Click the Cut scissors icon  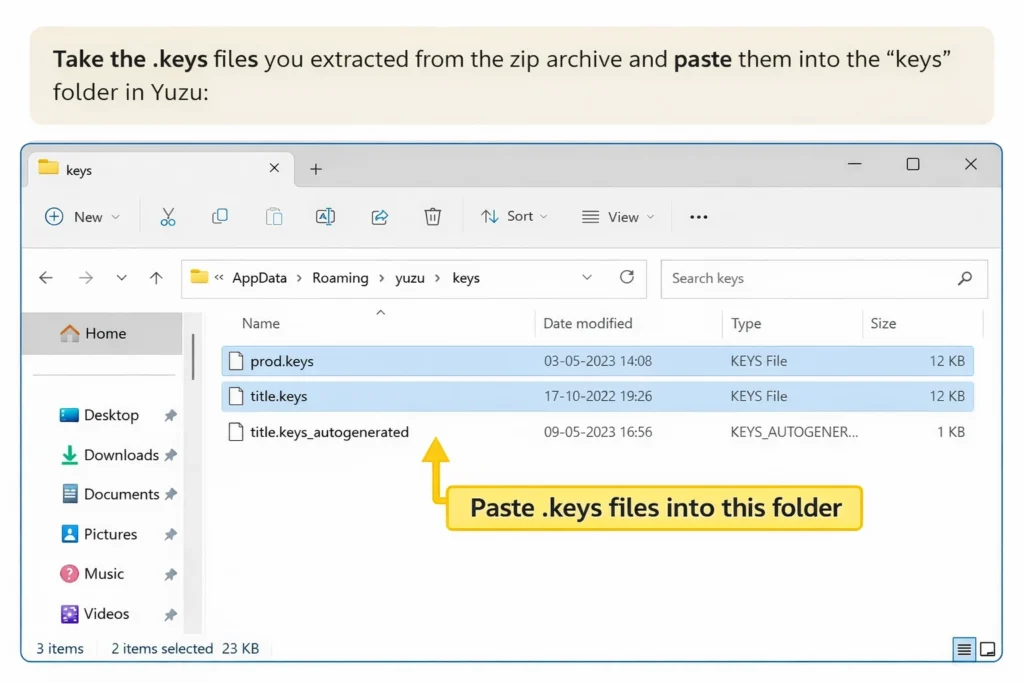pos(167,217)
